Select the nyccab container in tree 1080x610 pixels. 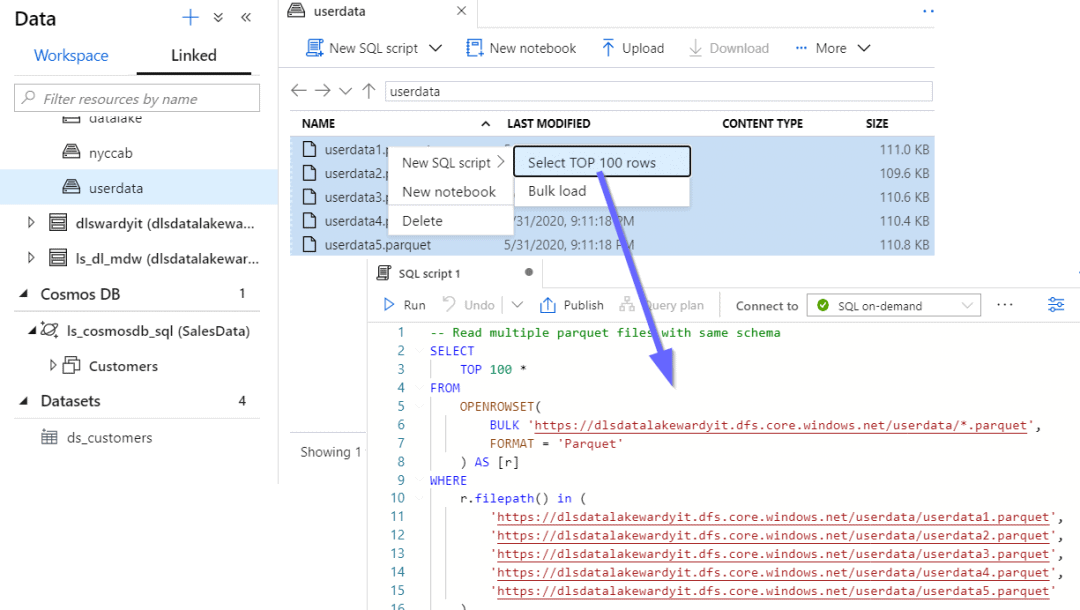click(110, 153)
